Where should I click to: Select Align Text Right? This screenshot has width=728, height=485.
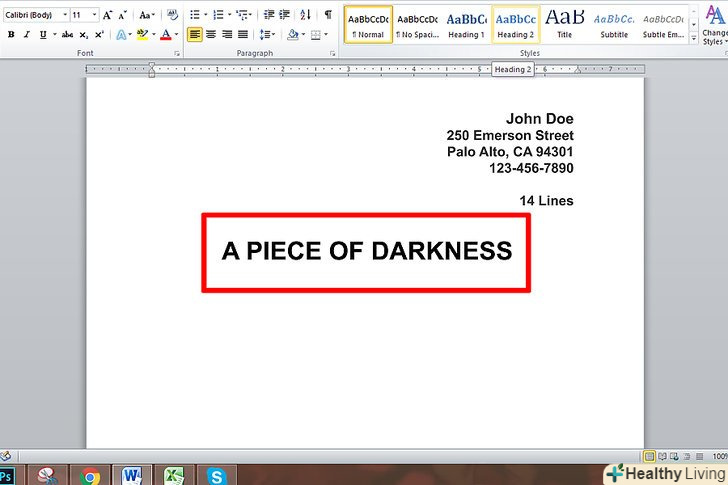point(227,34)
